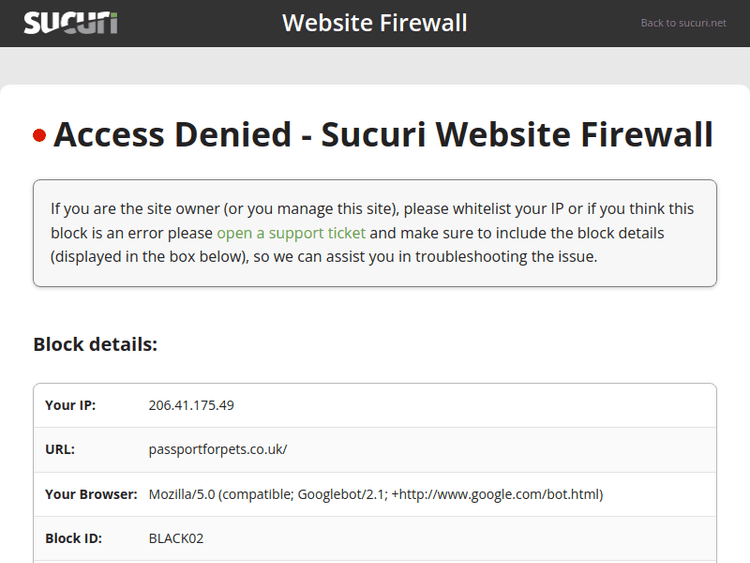Click the IP address 206.41.175.49
This screenshot has width=750, height=563.
(x=191, y=406)
